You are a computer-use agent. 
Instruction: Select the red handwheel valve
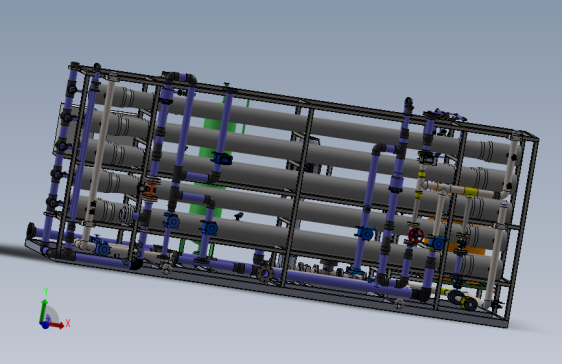point(416,235)
